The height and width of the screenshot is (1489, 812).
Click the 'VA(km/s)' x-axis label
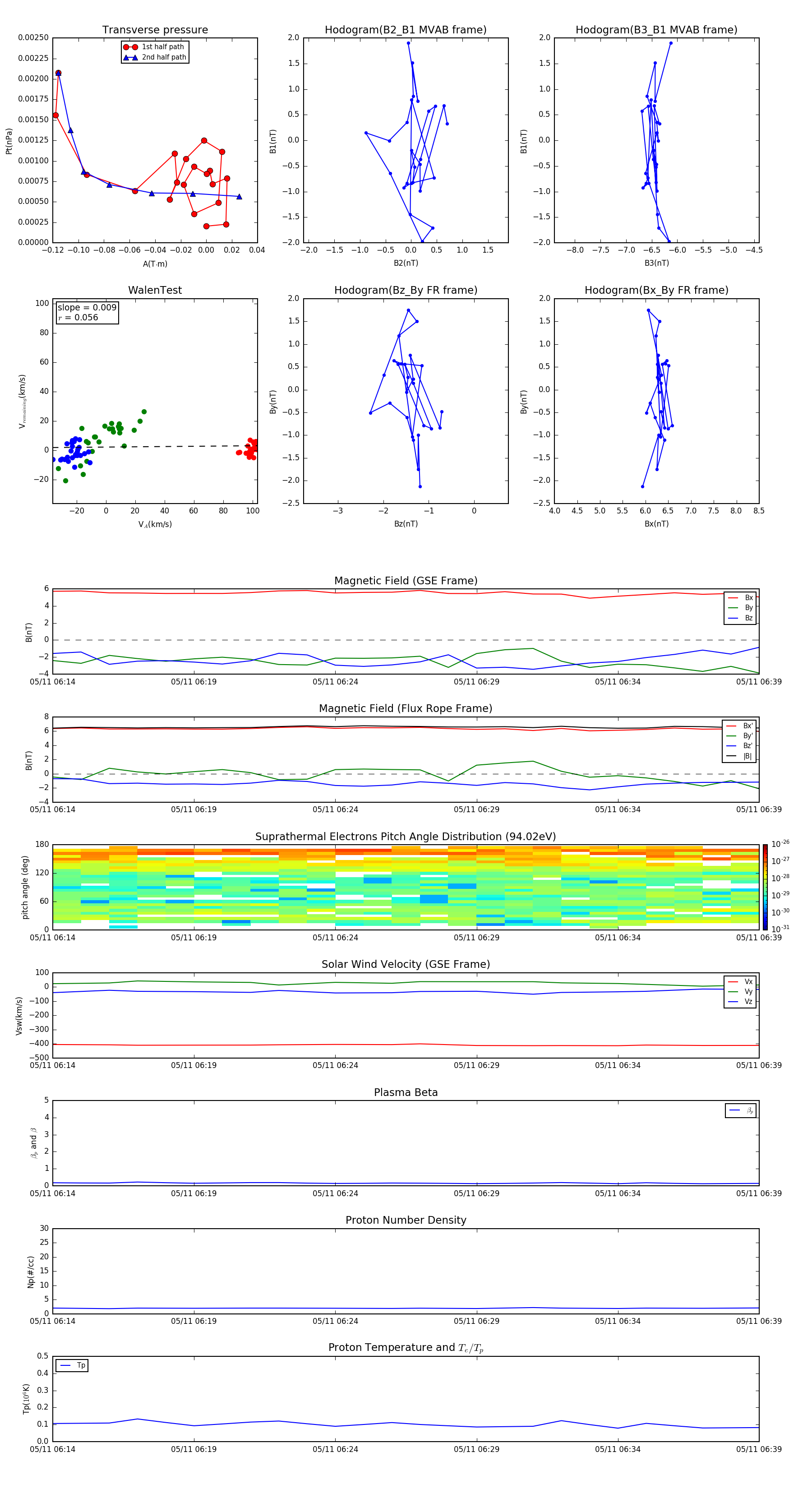(x=155, y=524)
